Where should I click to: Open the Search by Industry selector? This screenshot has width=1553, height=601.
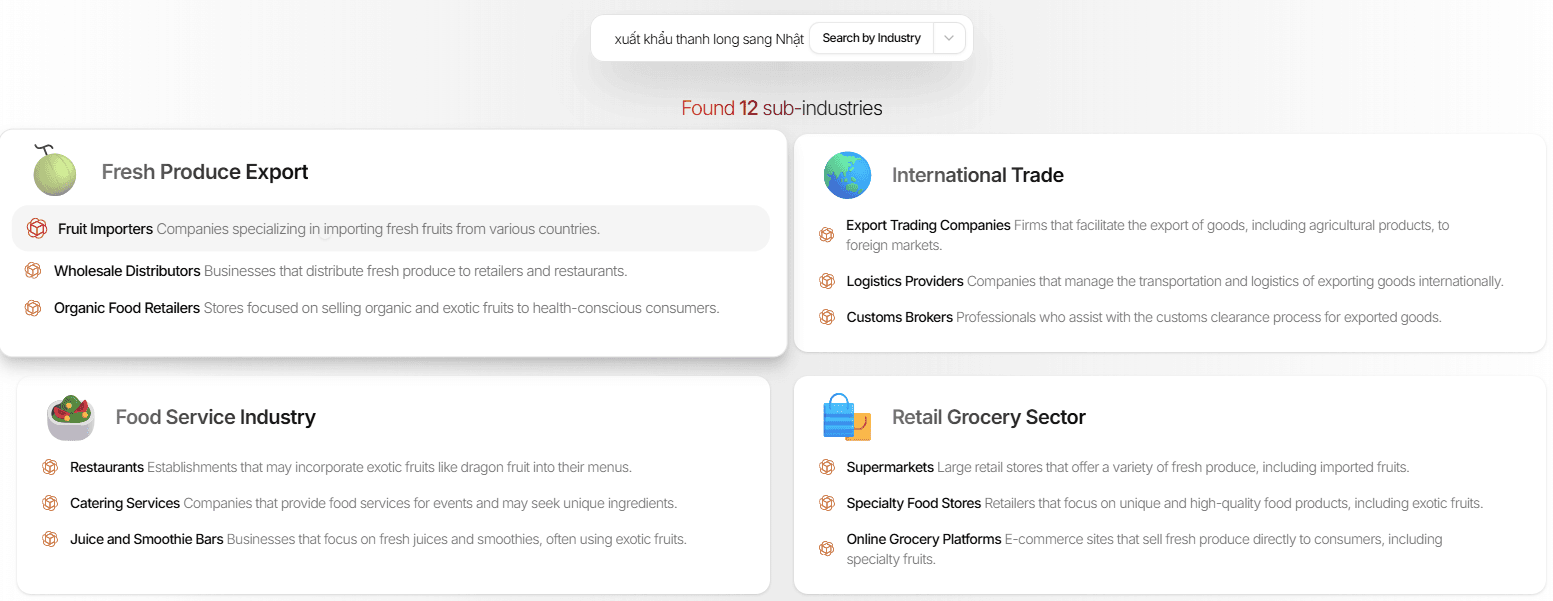(x=871, y=38)
